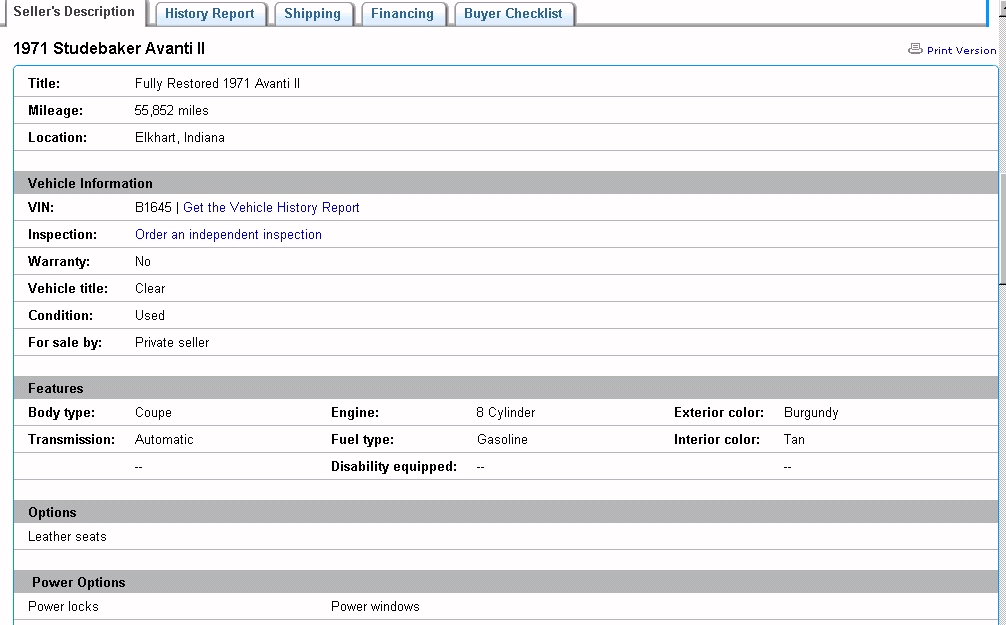Open the Shipping tab
Screen dimensions: 1006x625
coord(312,14)
